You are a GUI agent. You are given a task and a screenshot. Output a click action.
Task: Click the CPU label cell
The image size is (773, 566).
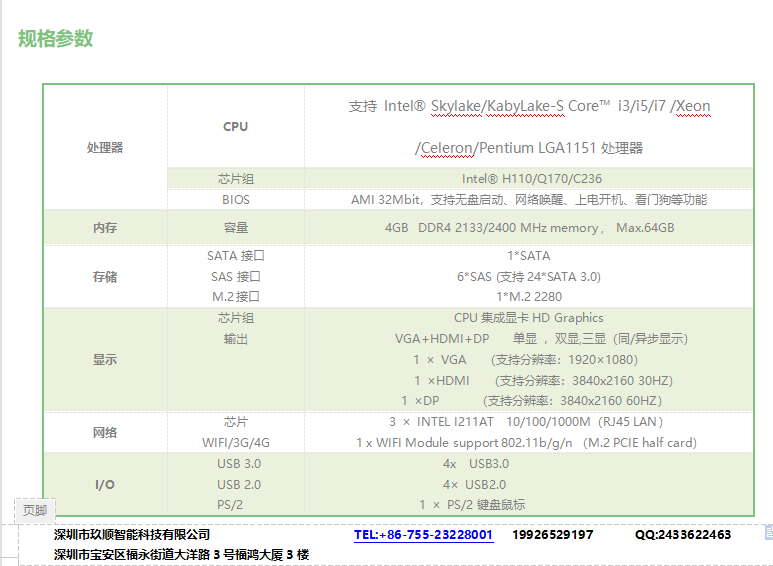click(x=236, y=127)
